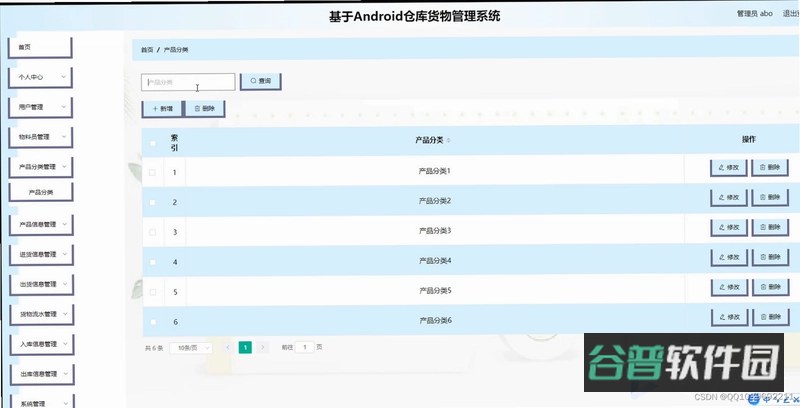The image size is (800, 408).
Task: Select the 产品分类 submenu item
Action: click(x=41, y=192)
